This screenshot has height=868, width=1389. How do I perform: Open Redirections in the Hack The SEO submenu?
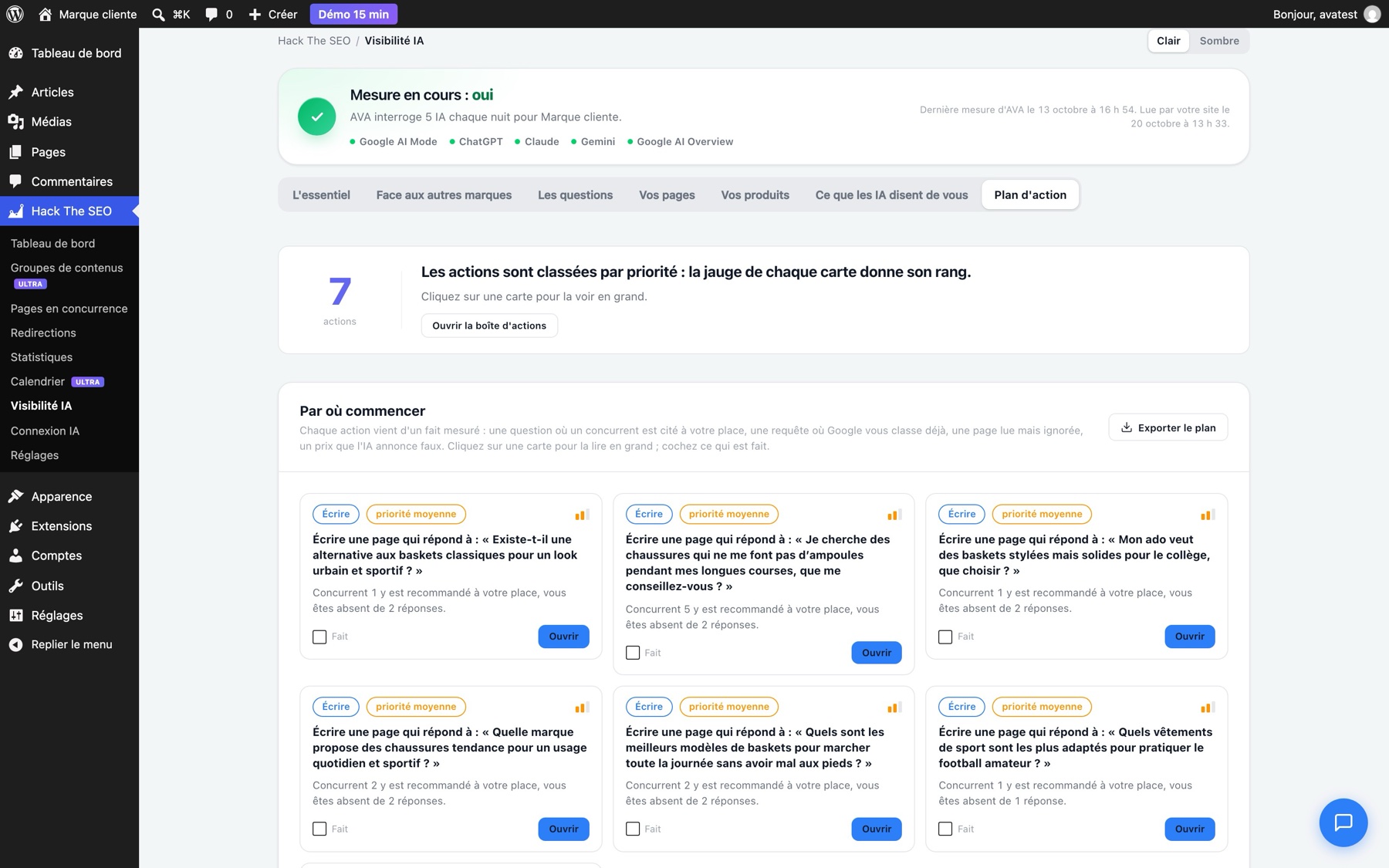(43, 333)
